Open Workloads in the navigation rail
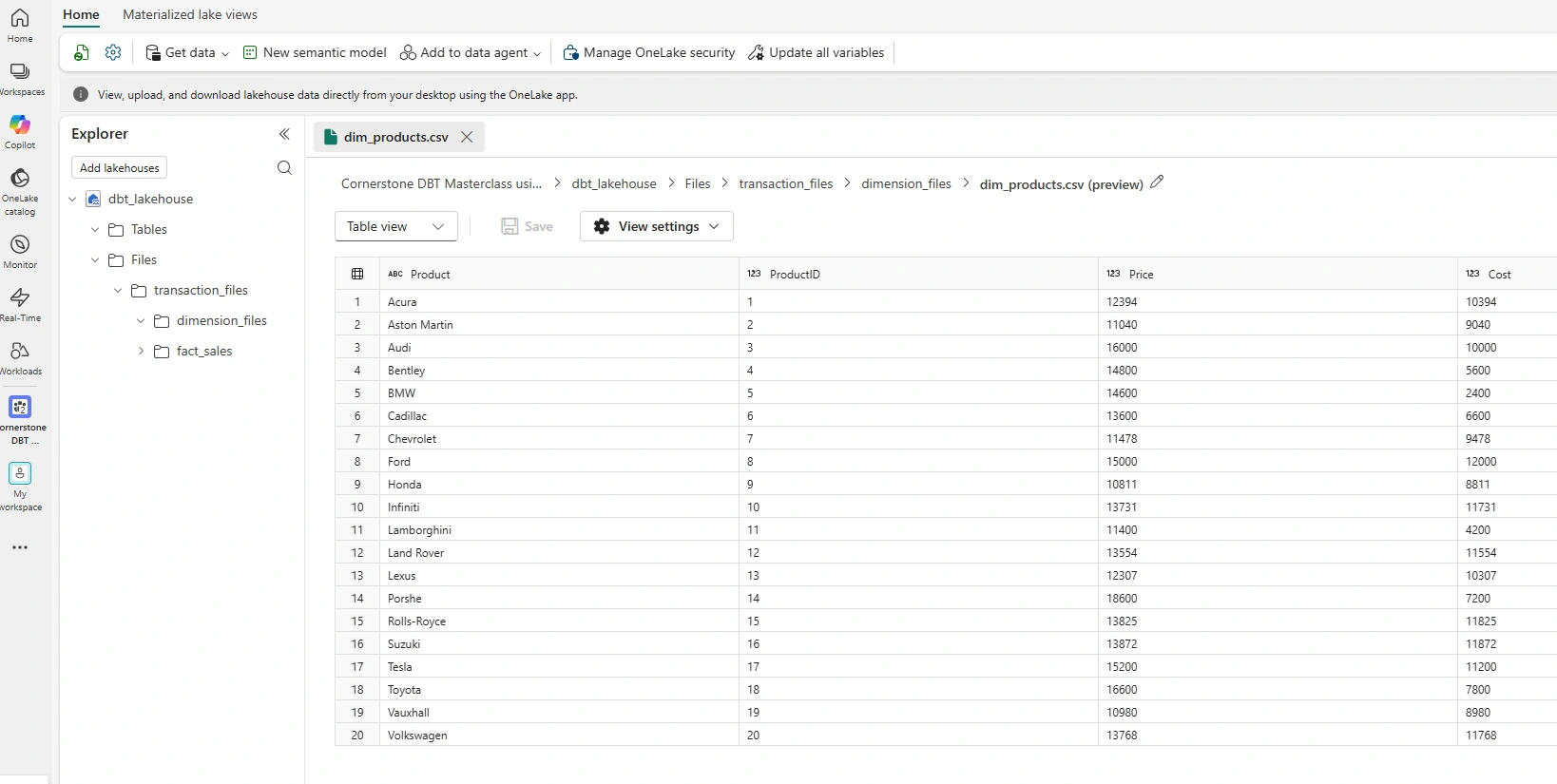The height and width of the screenshot is (784, 1557). click(x=20, y=358)
